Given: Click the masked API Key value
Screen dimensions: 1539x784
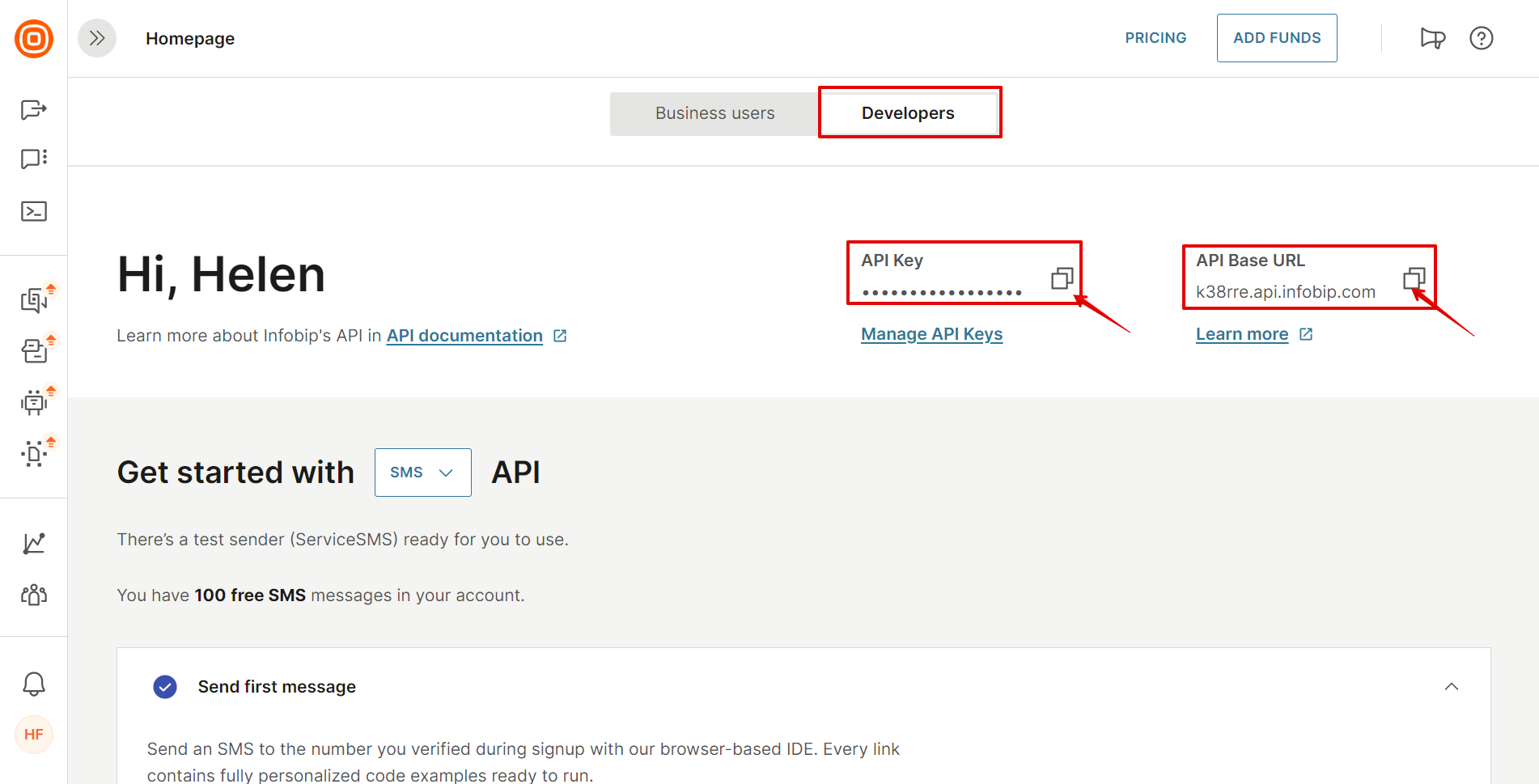Looking at the screenshot, I should point(942,293).
